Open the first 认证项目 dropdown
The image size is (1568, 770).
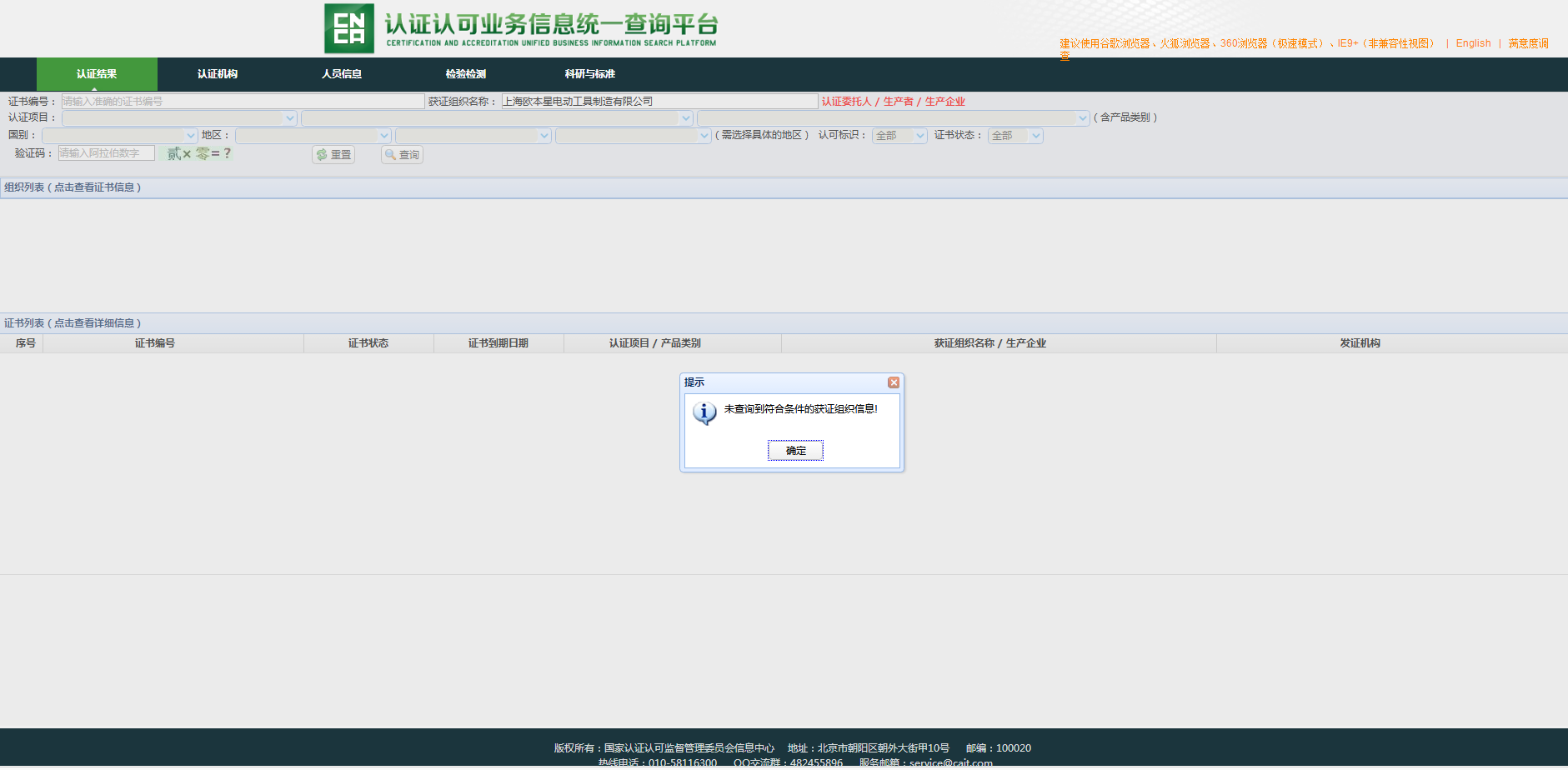(179, 118)
